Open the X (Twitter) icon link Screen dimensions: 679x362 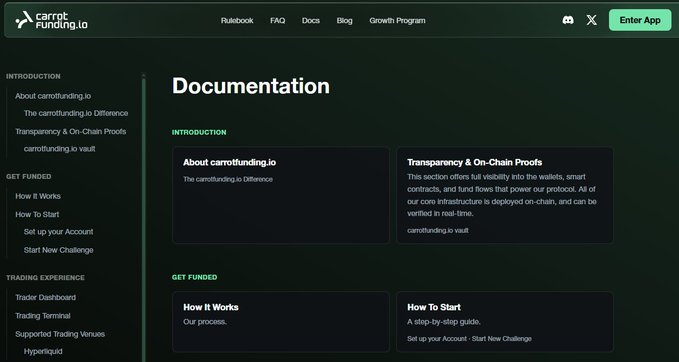592,20
